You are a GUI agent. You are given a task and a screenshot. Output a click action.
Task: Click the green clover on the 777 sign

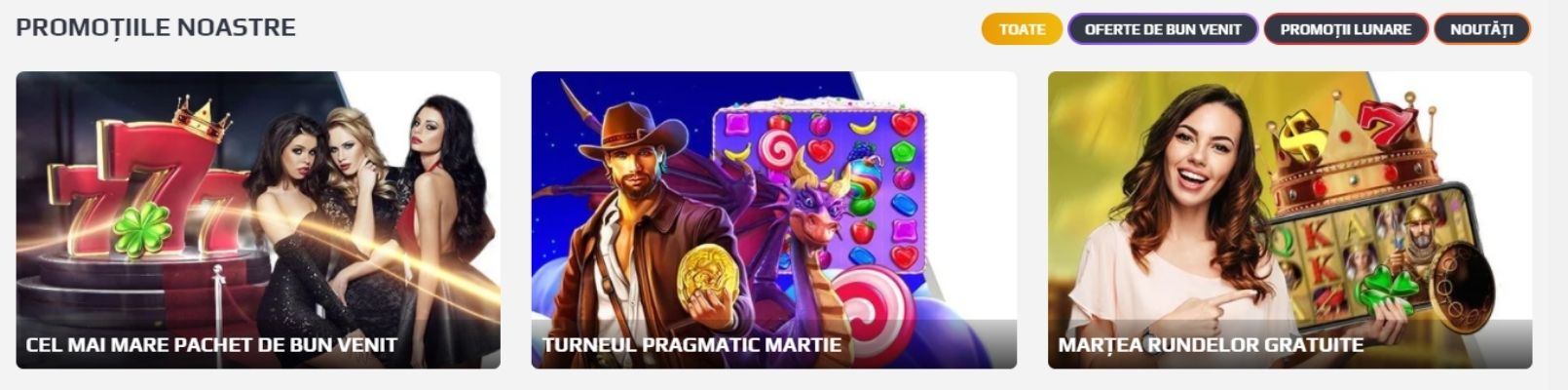(141, 231)
